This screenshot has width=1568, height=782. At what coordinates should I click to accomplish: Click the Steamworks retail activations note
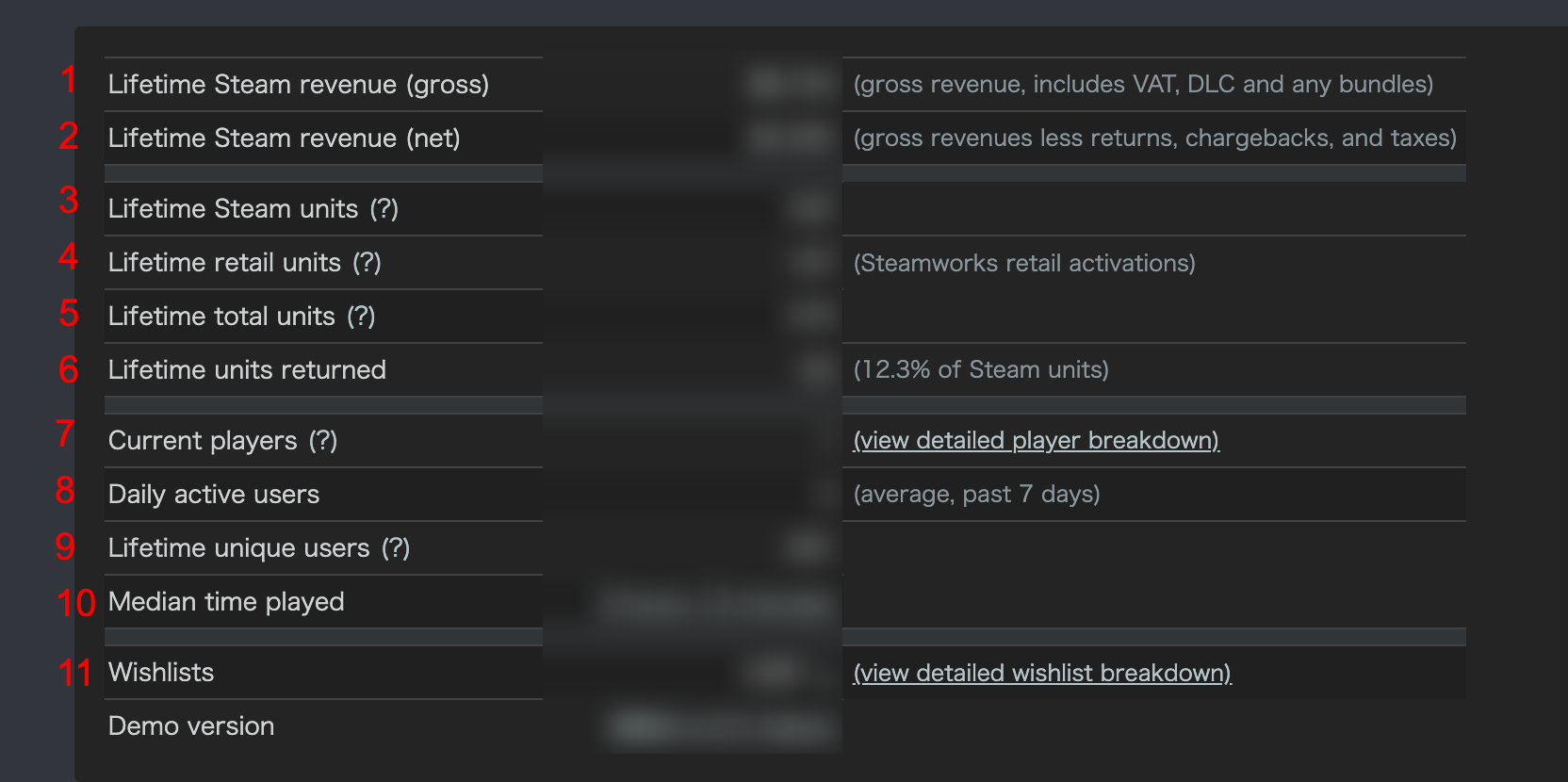(x=1024, y=263)
